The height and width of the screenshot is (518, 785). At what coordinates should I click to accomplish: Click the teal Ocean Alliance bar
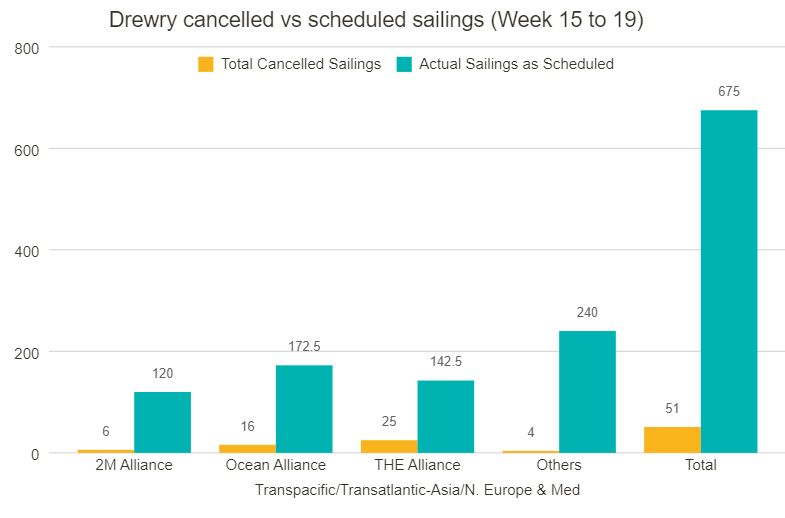coord(304,409)
